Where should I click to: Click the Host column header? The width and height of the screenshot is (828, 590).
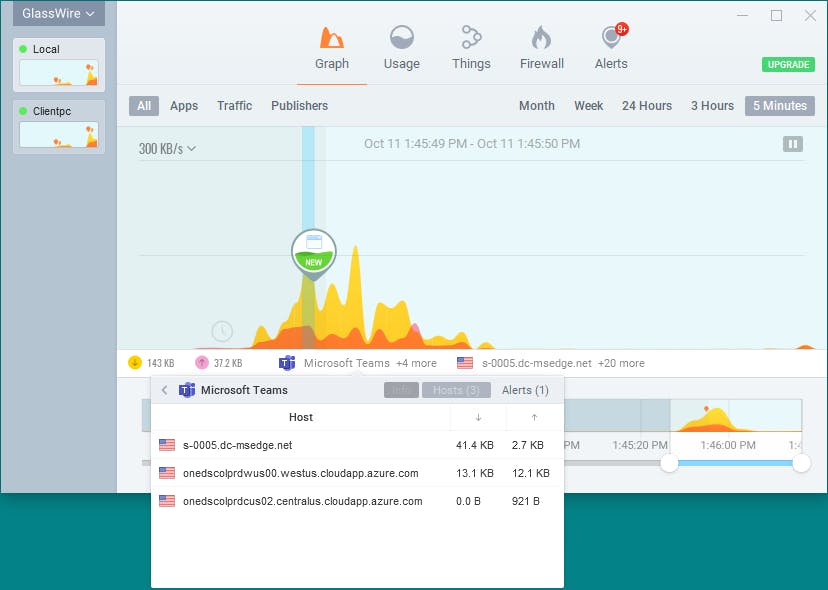(300, 417)
